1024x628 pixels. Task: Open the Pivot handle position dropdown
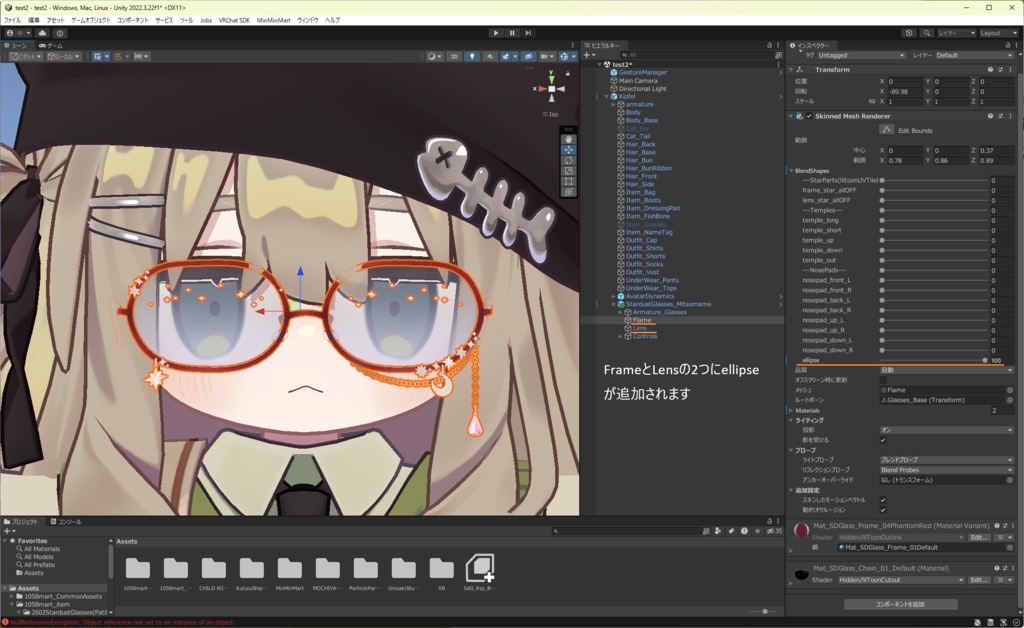[x=26, y=56]
